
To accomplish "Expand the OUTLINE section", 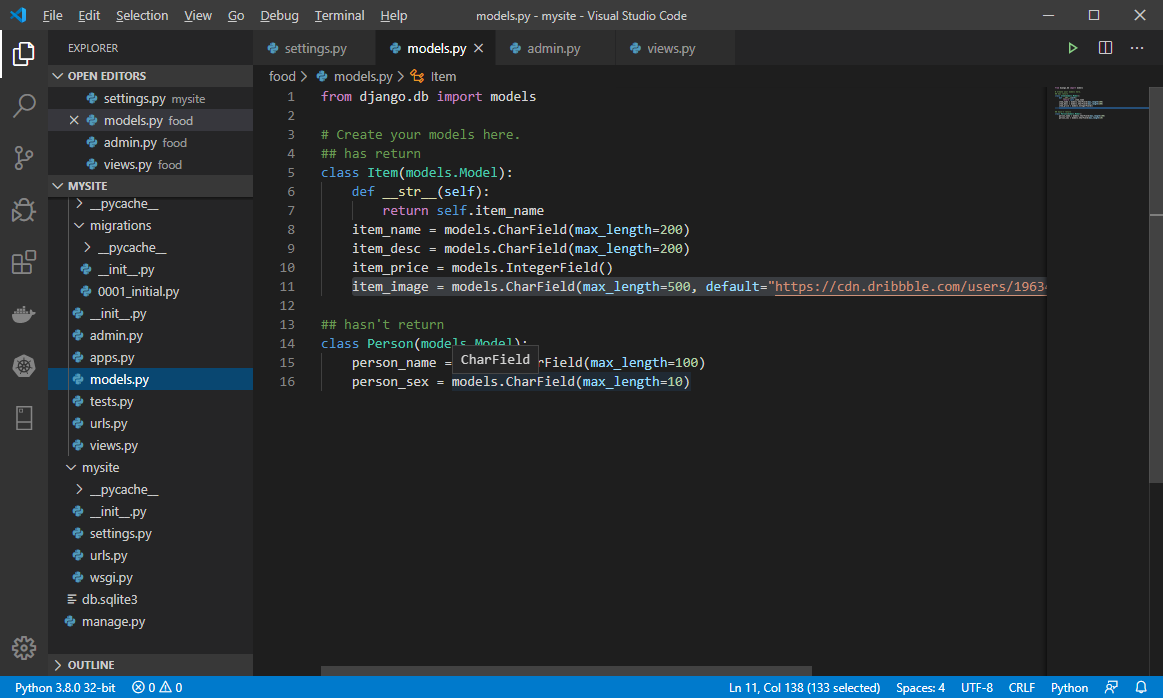I will 151,665.
